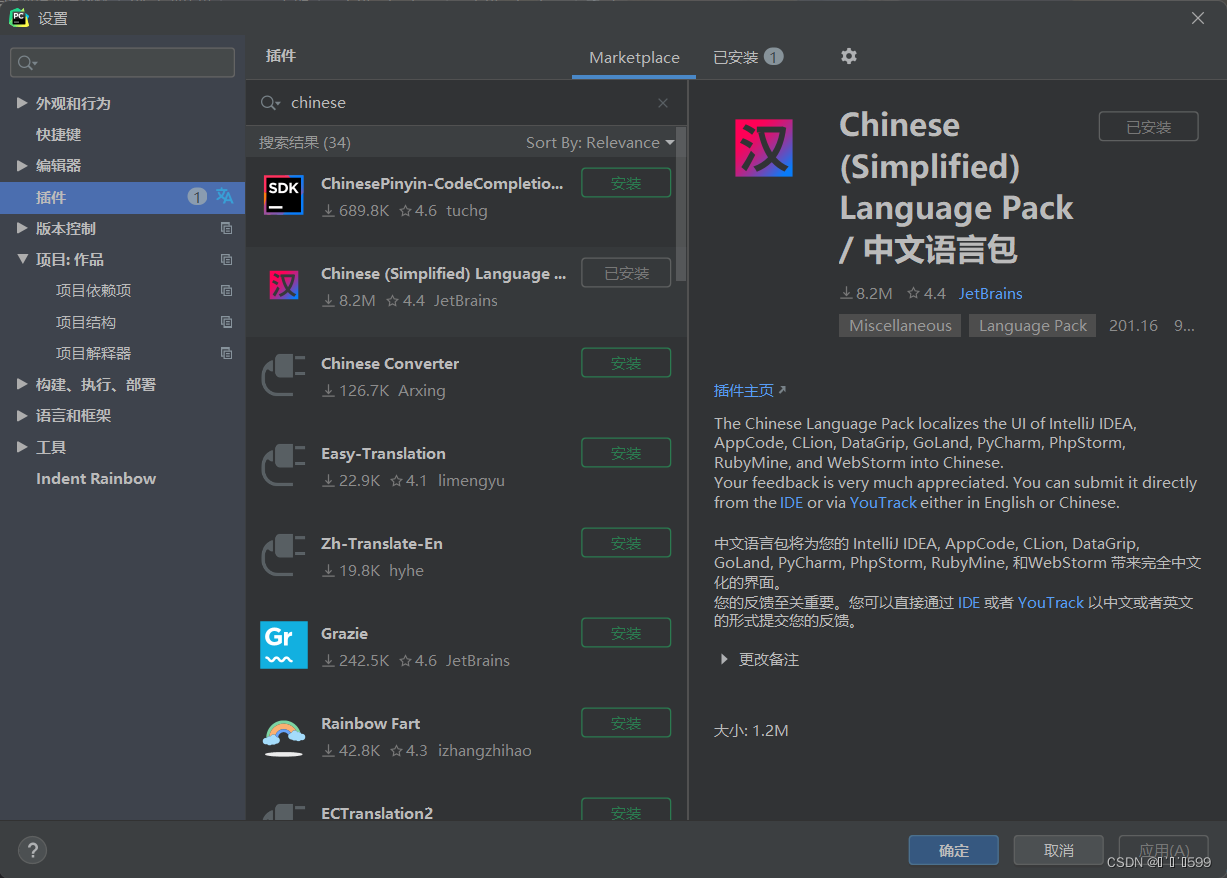Screen dimensions: 1227x878
Task: Click the 已安装 button on the Language Pack row
Action: pyautogui.click(x=626, y=273)
